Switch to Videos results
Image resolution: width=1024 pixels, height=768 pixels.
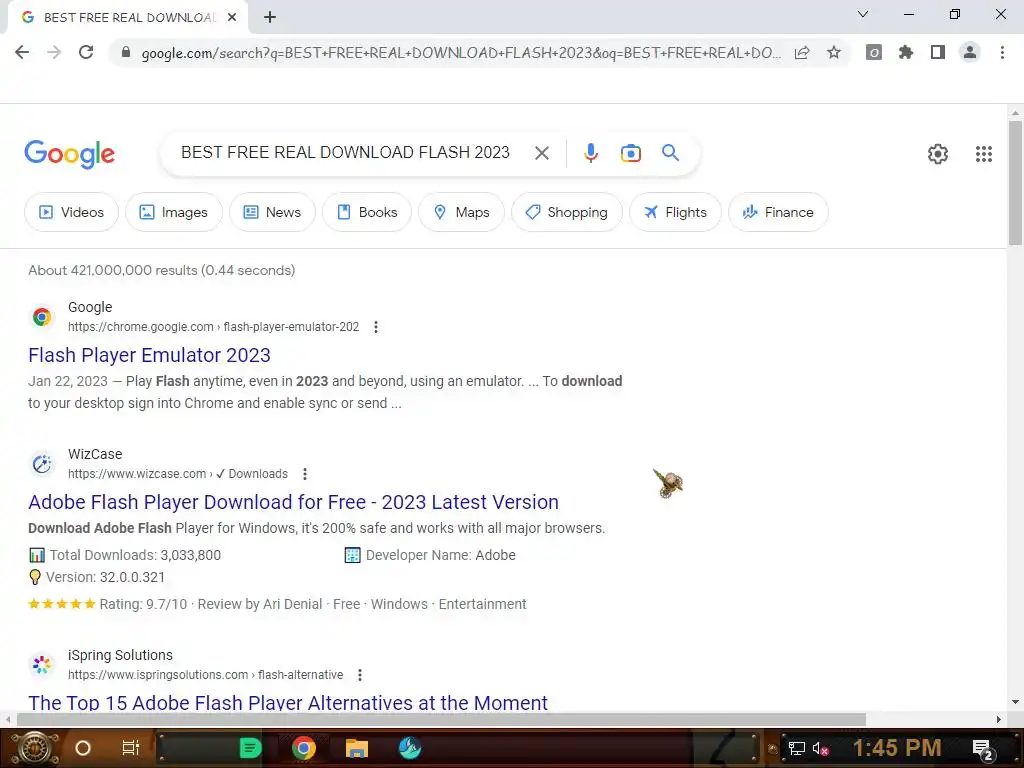click(x=71, y=212)
